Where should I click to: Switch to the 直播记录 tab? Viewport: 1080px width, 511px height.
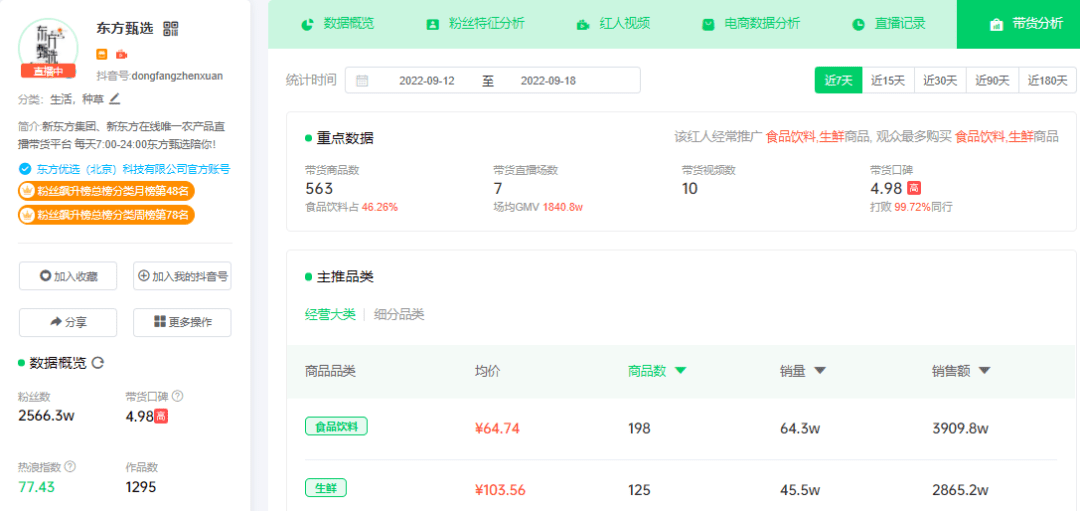click(x=889, y=24)
